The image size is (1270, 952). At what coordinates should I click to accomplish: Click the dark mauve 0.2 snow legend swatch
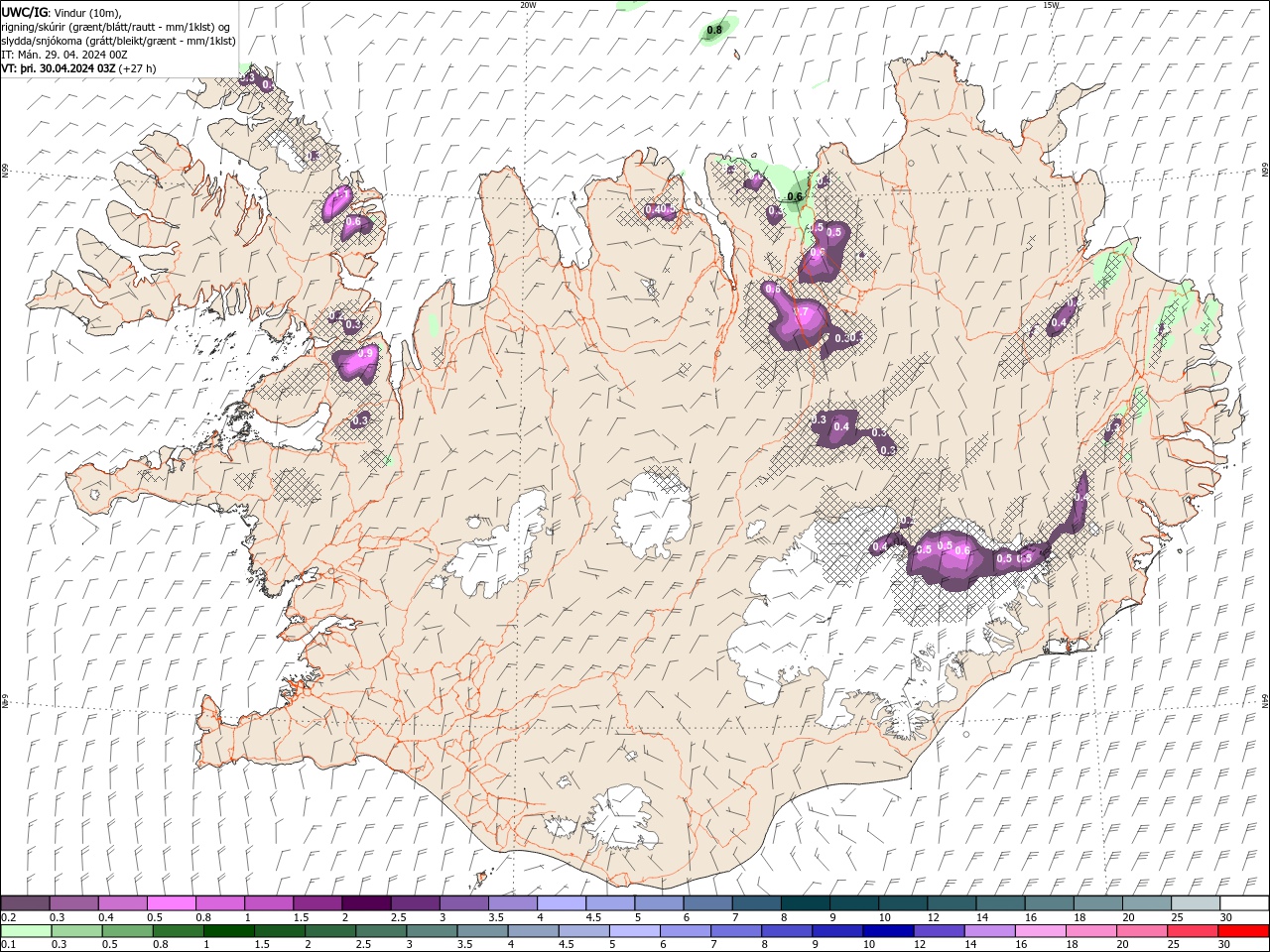point(25,903)
